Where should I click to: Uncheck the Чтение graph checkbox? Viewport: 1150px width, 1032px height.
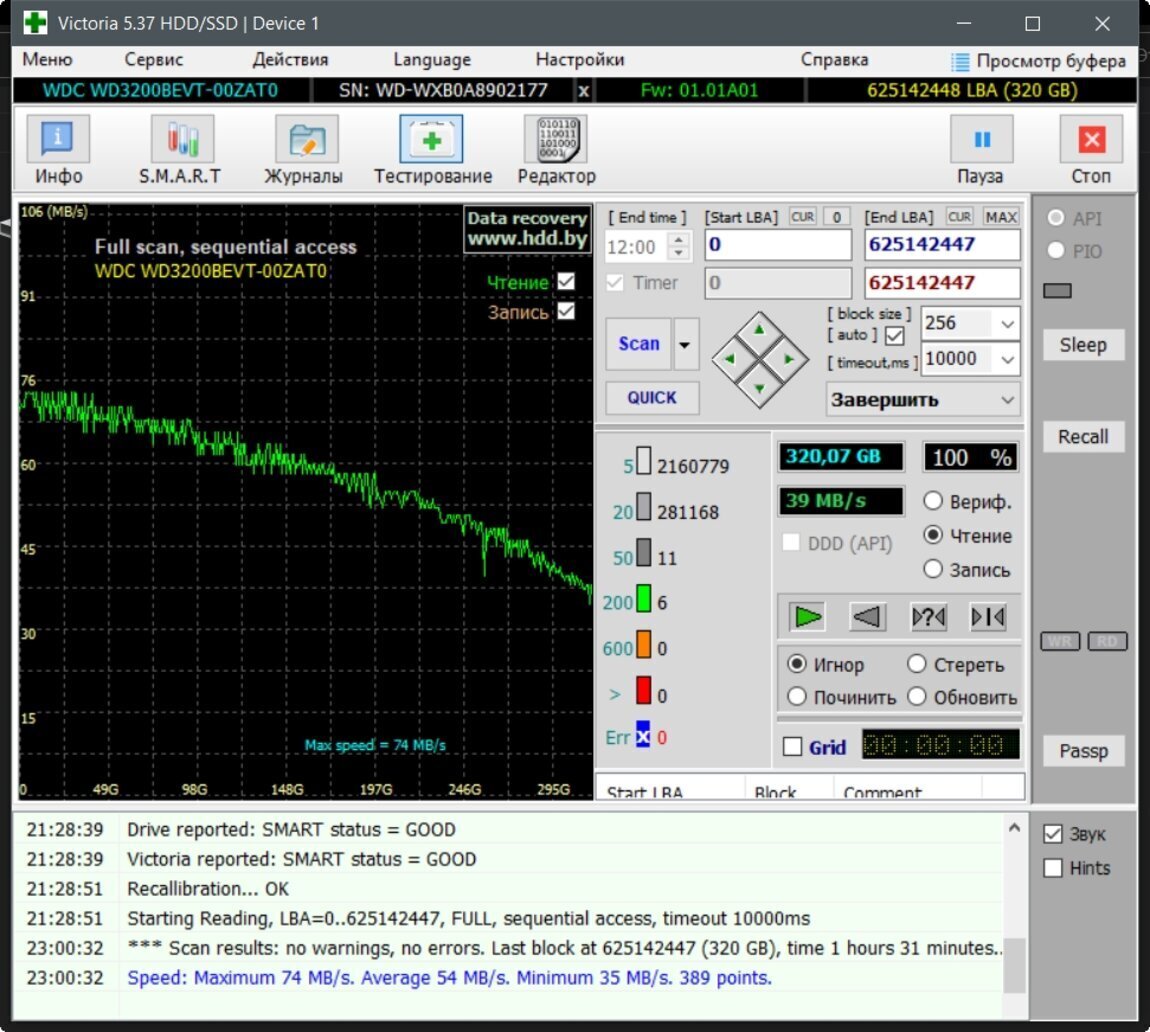coord(566,282)
